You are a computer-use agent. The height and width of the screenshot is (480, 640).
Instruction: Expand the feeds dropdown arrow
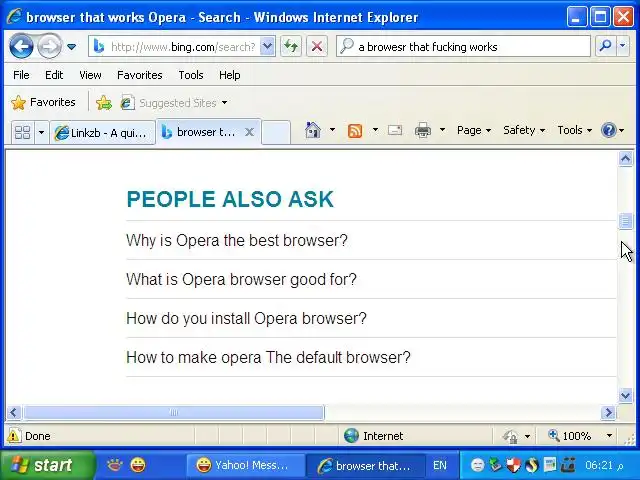click(x=375, y=130)
